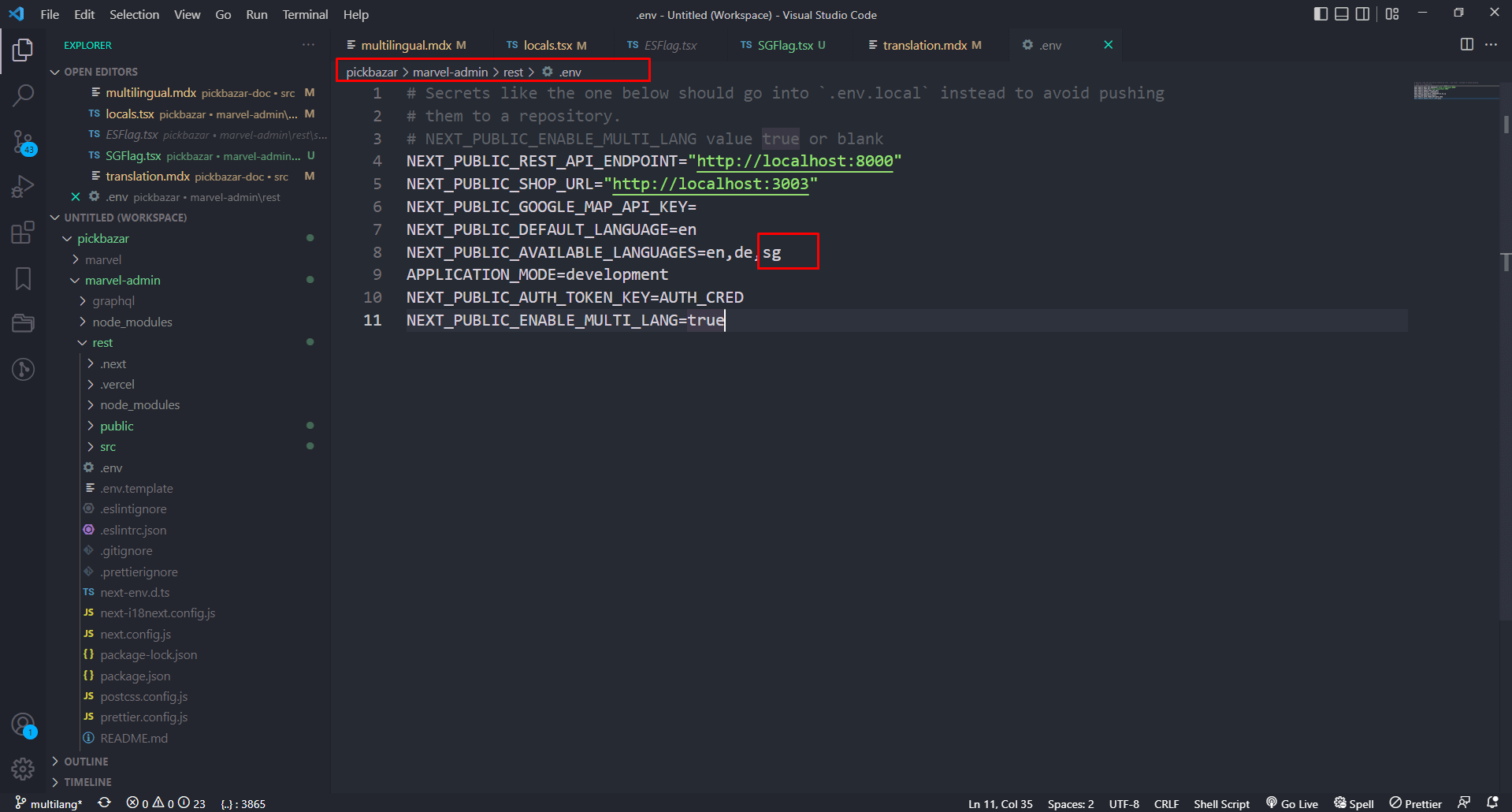
Task: Expand the graphql folder
Action: point(113,301)
